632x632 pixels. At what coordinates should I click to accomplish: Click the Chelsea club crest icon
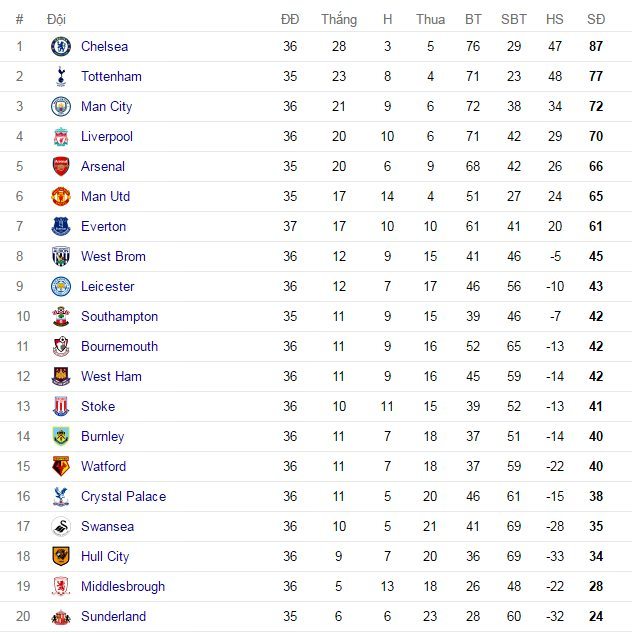(x=61, y=46)
